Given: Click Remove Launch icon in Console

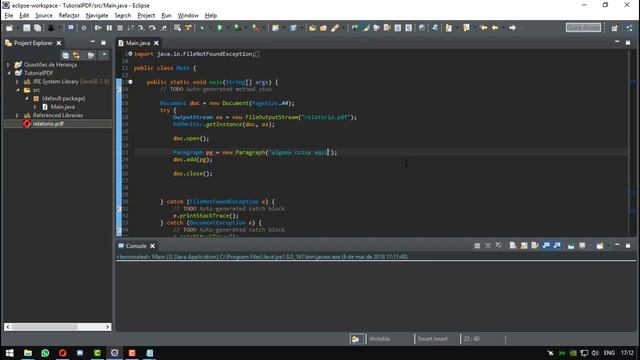Looking at the screenshot, I should (x=488, y=246).
